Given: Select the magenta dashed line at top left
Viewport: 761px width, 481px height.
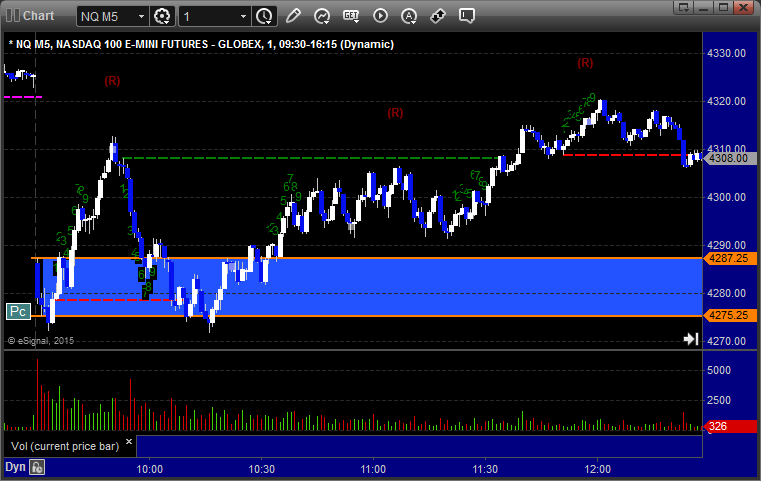Looking at the screenshot, I should 23,97.
